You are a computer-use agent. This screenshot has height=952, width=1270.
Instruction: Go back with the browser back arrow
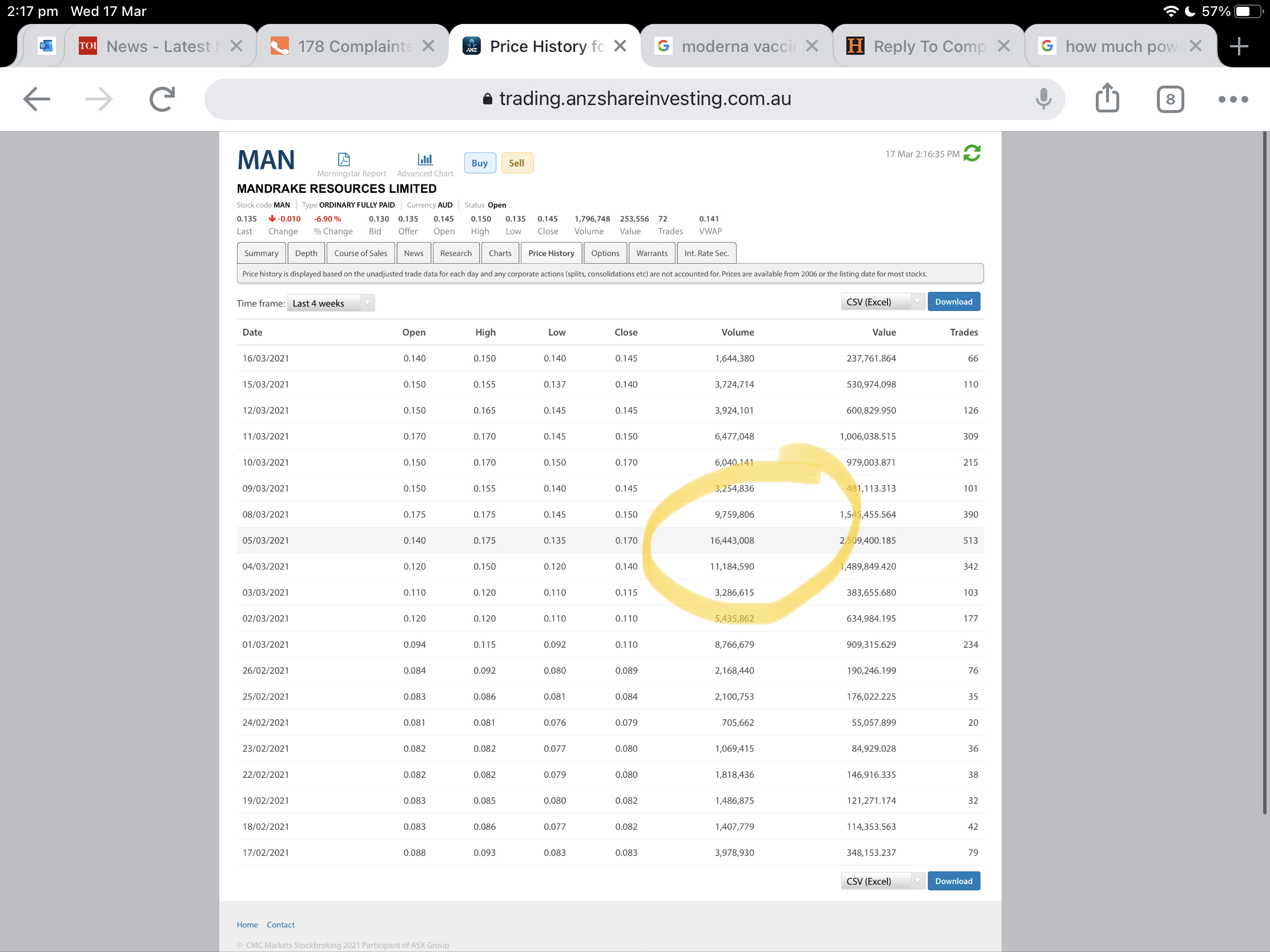click(37, 99)
